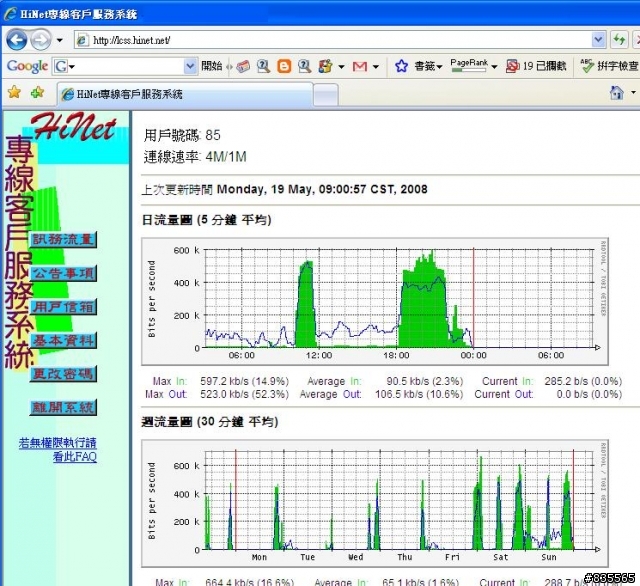Click the 日流量圖 (5 分鐘 平均) heading
Image resolution: width=640 pixels, height=586 pixels.
click(207, 220)
